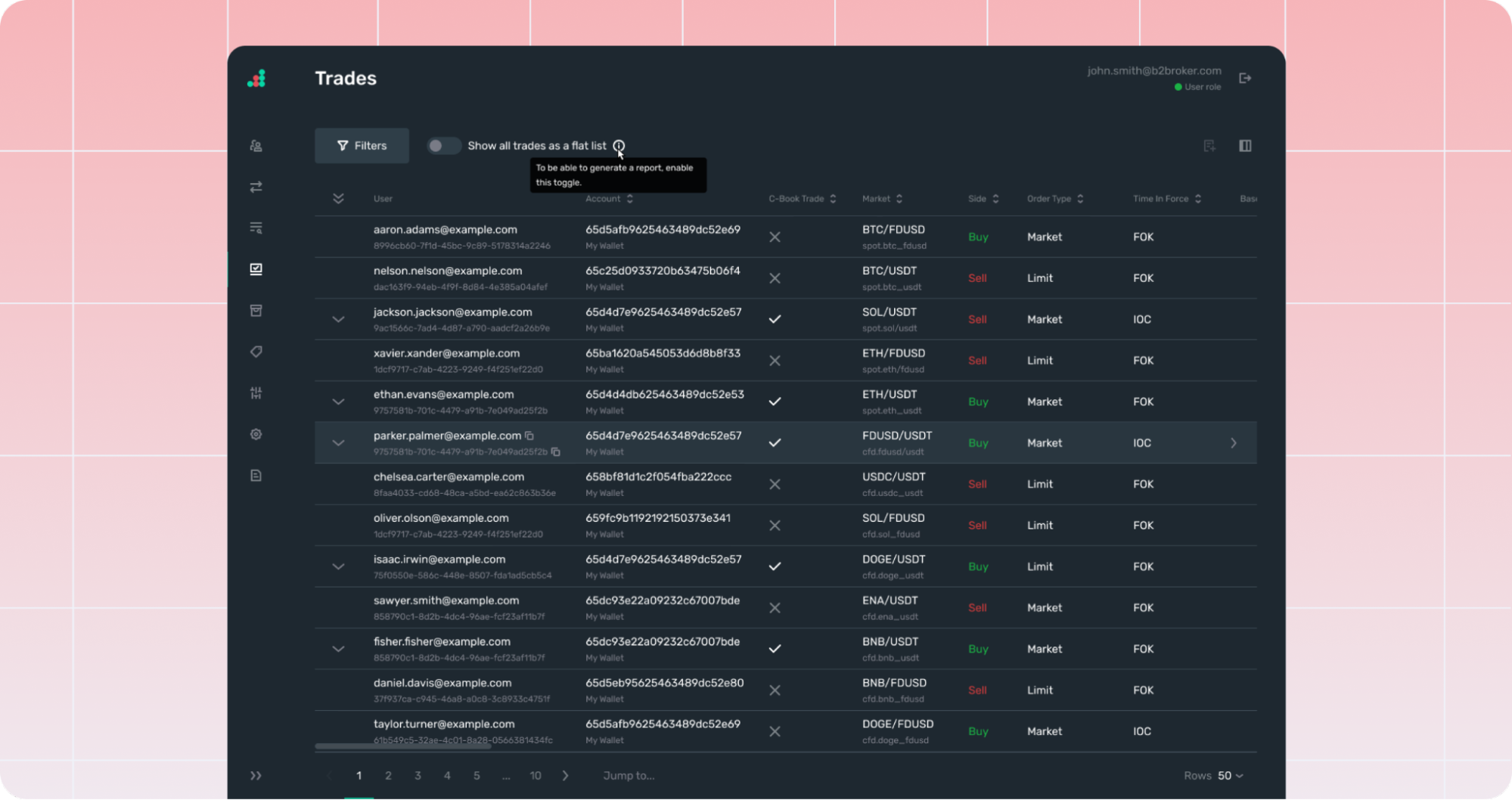
Task: Open the archive box icon in the sidebar
Action: [256, 310]
